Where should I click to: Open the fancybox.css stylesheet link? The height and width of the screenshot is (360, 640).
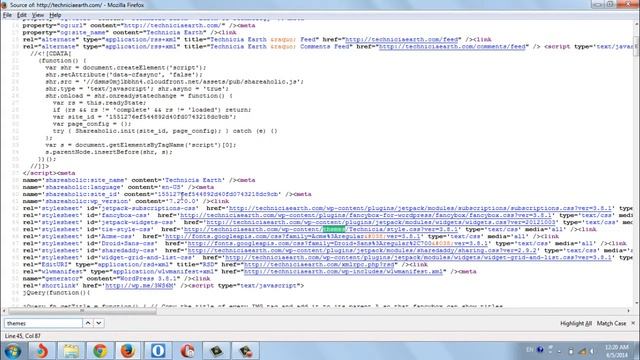tap(367, 215)
